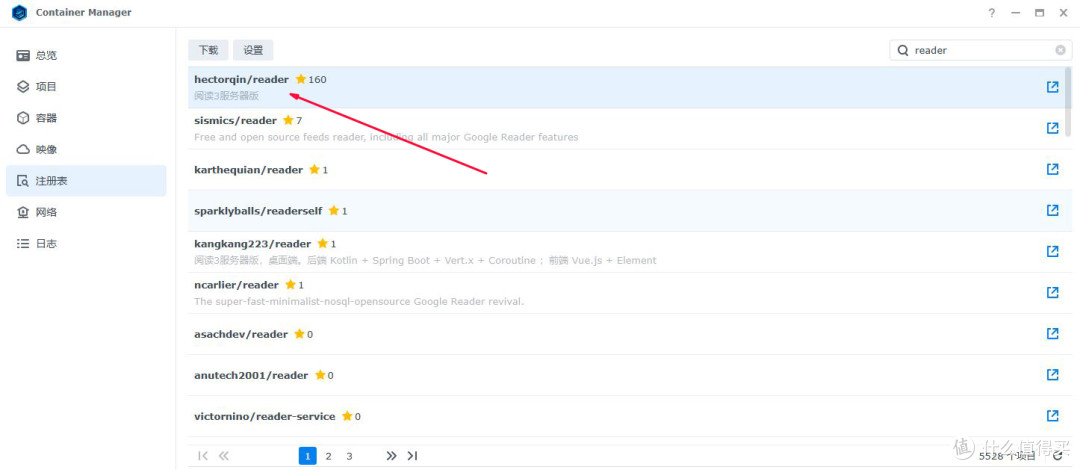Image resolution: width=1080 pixels, height=470 pixels.
Task: Open external link for karthequian/reader
Action: tap(1052, 169)
